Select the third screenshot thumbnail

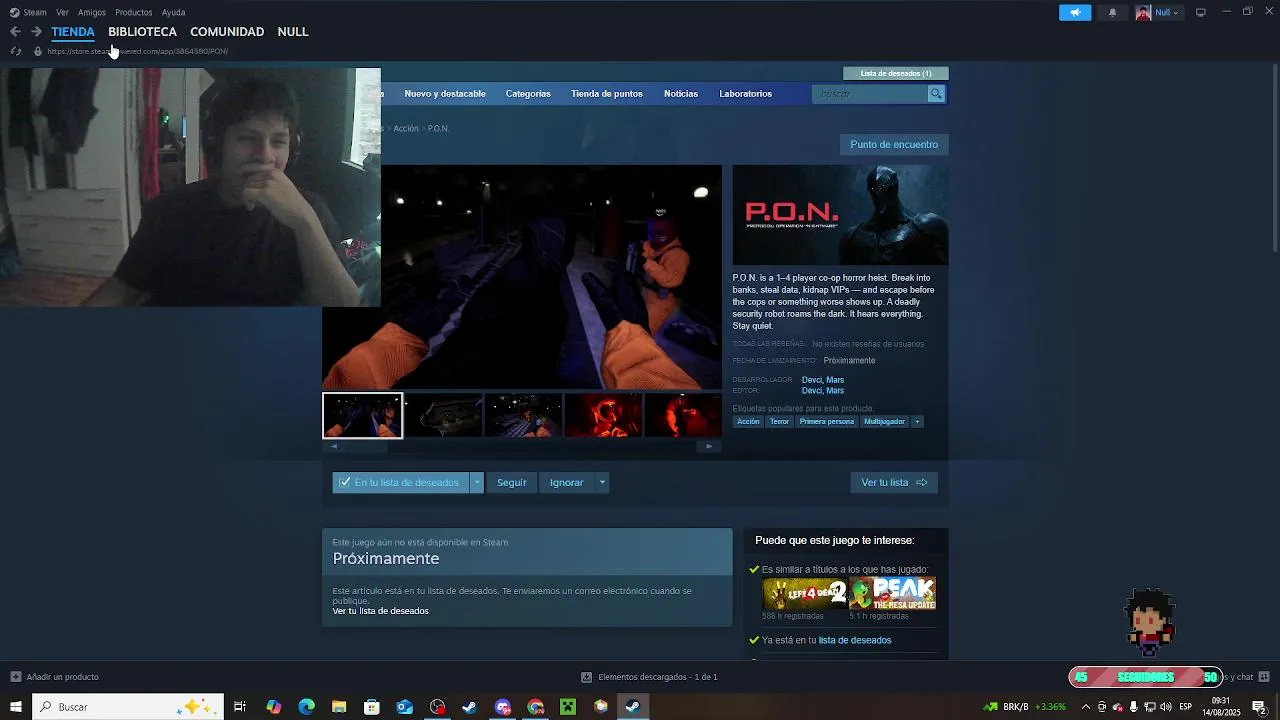tap(523, 415)
